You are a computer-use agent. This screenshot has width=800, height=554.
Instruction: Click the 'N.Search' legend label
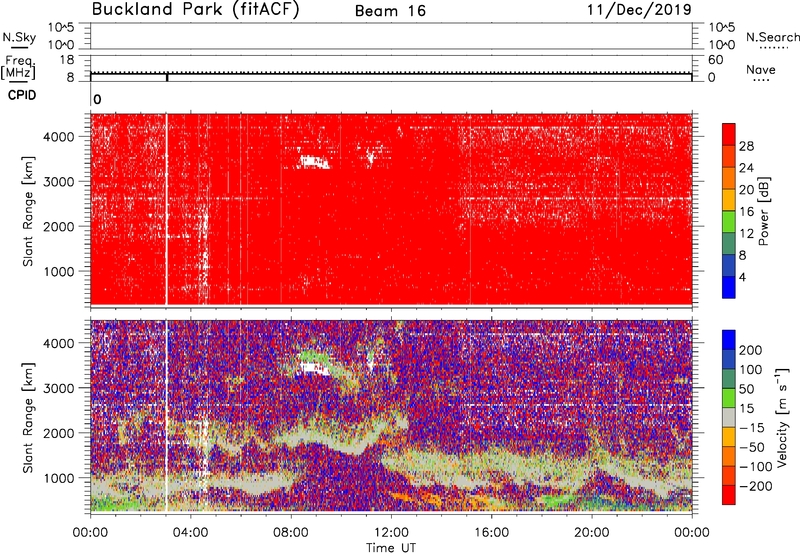[772, 37]
